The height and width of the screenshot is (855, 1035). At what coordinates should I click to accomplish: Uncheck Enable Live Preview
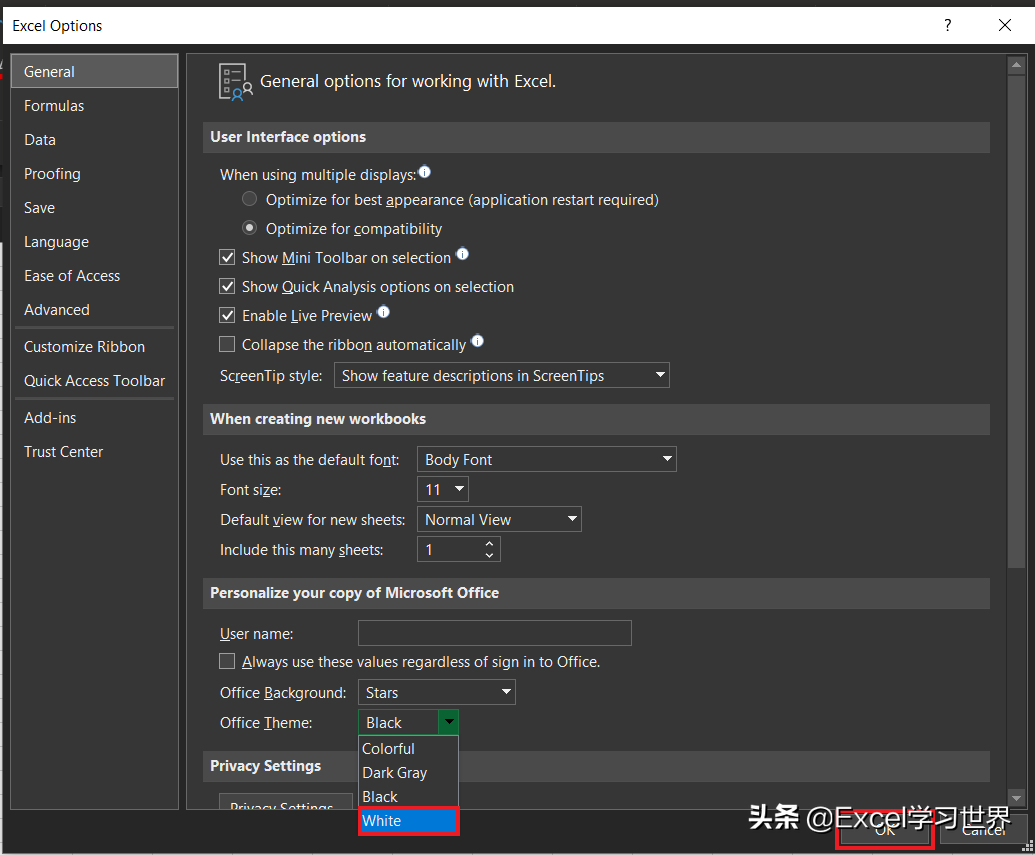point(227,315)
